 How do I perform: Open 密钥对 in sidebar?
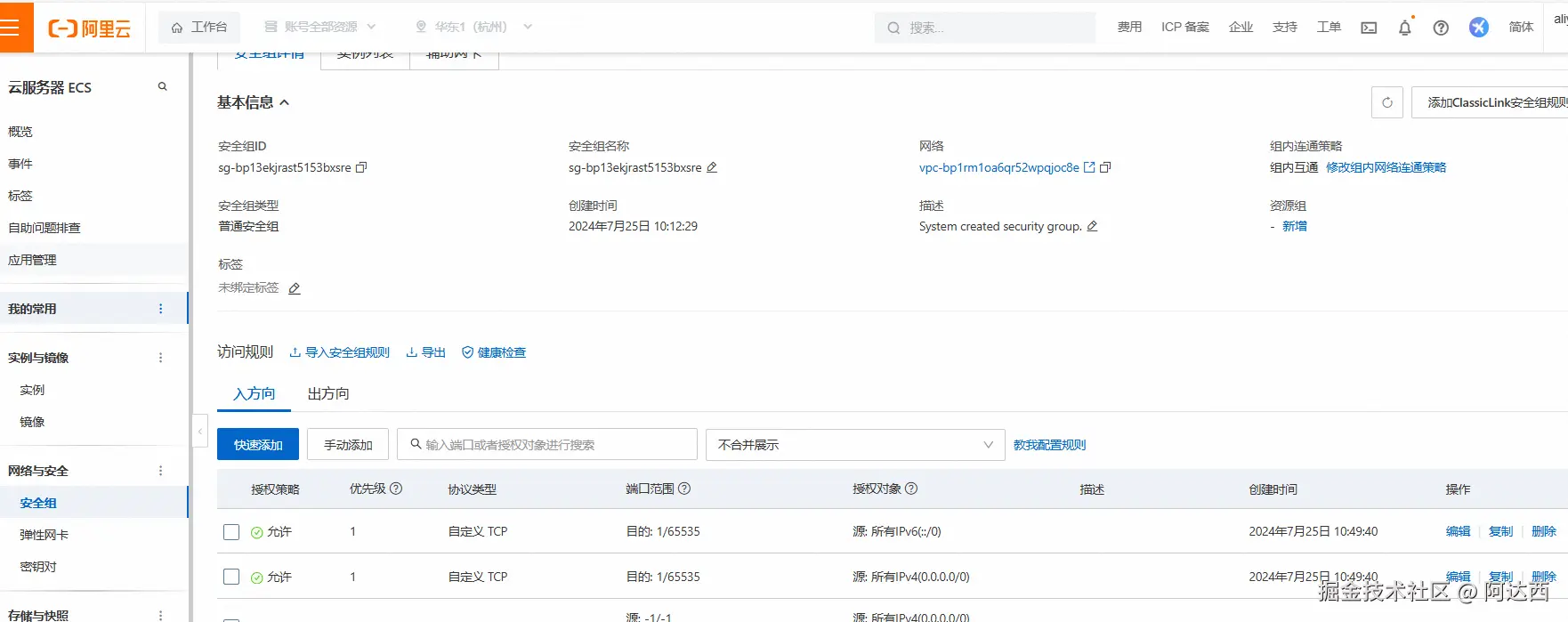coord(38,567)
